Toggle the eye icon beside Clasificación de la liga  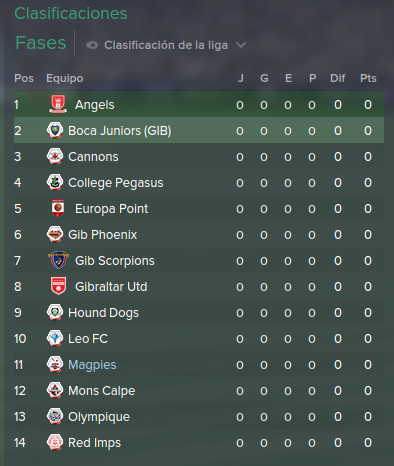[x=92, y=45]
